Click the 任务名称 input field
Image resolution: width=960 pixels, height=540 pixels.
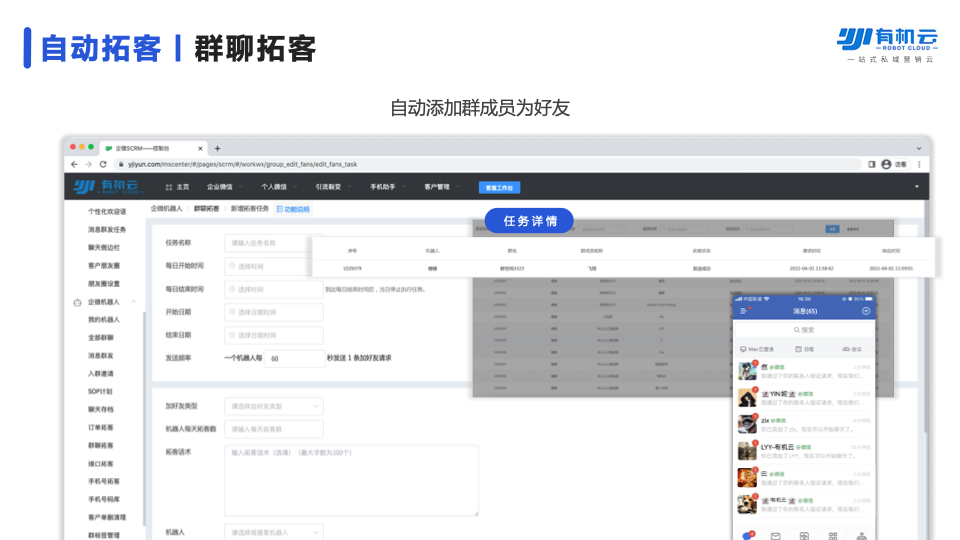[268, 243]
